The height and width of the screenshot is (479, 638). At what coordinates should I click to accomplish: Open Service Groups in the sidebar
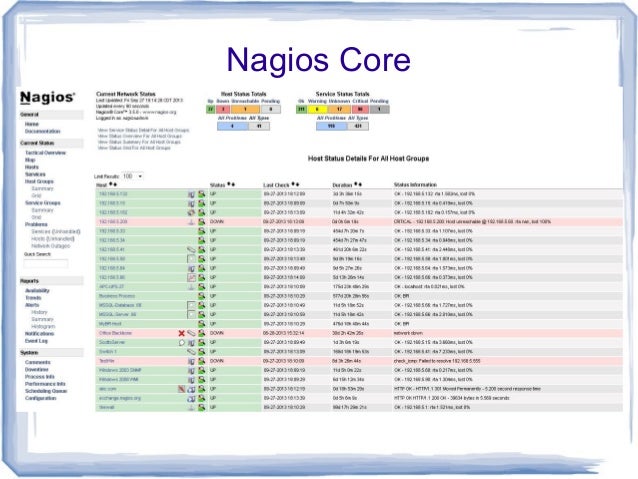[x=43, y=203]
